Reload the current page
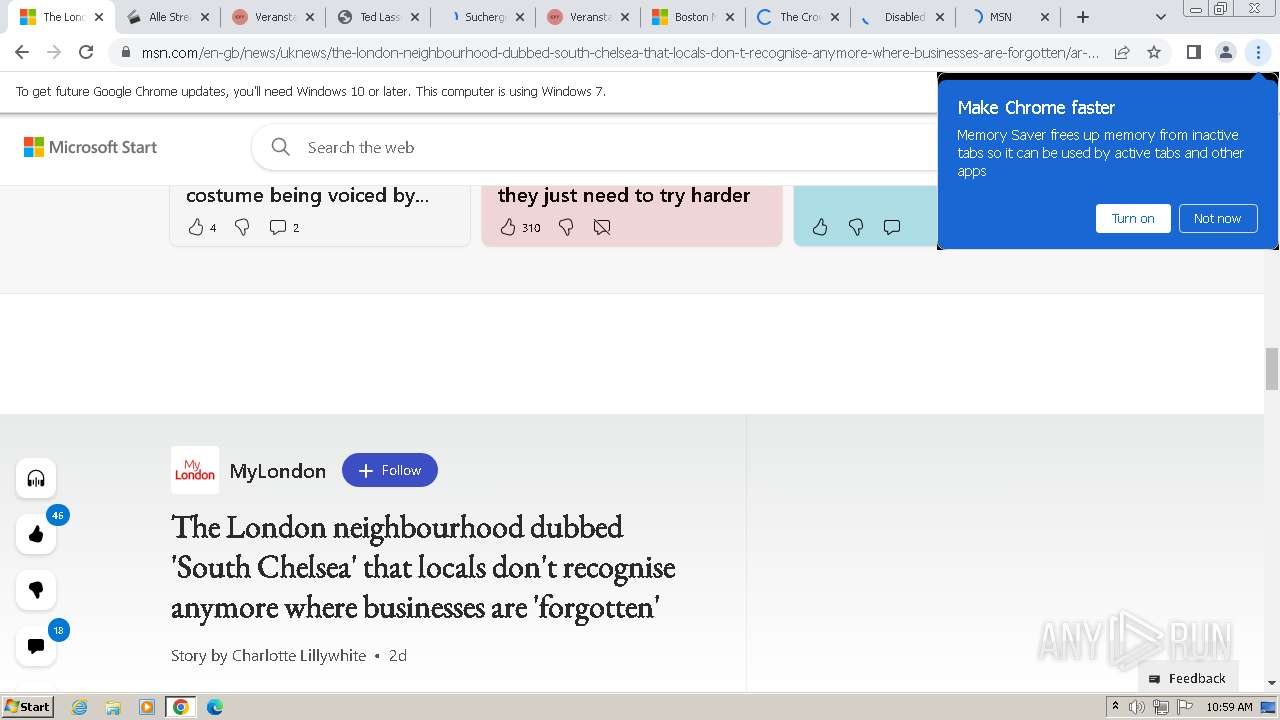This screenshot has height=720, width=1280. (x=86, y=52)
